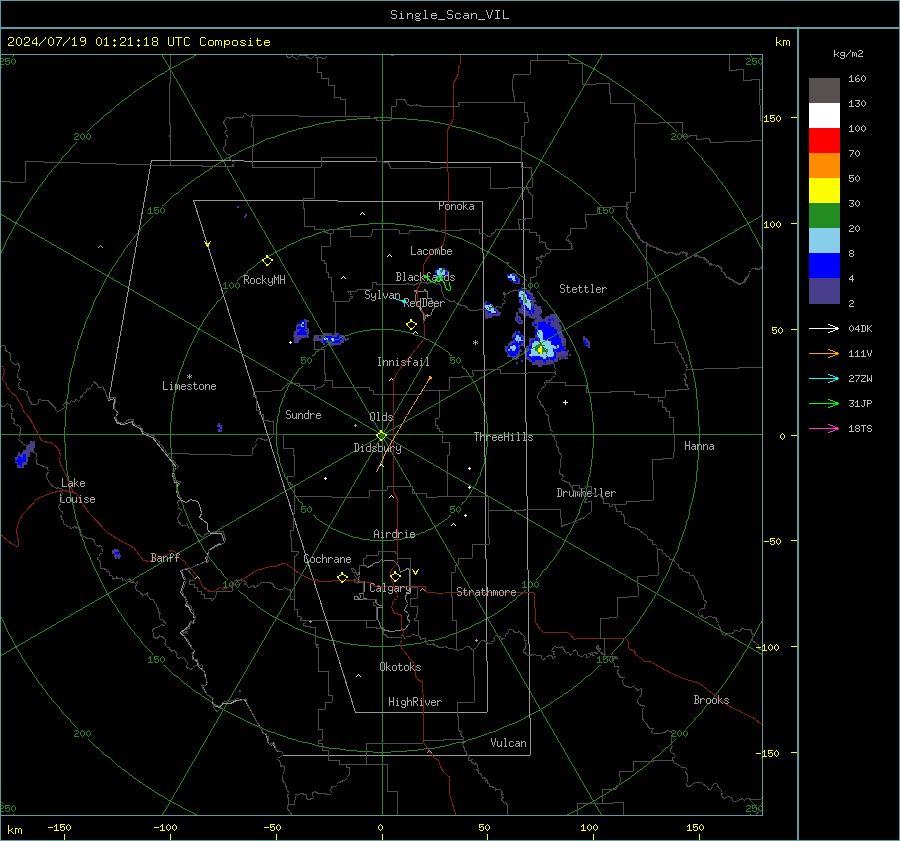900x841 pixels.
Task: Click the yellow diamond marker under Cochrane
Action: [x=342, y=577]
